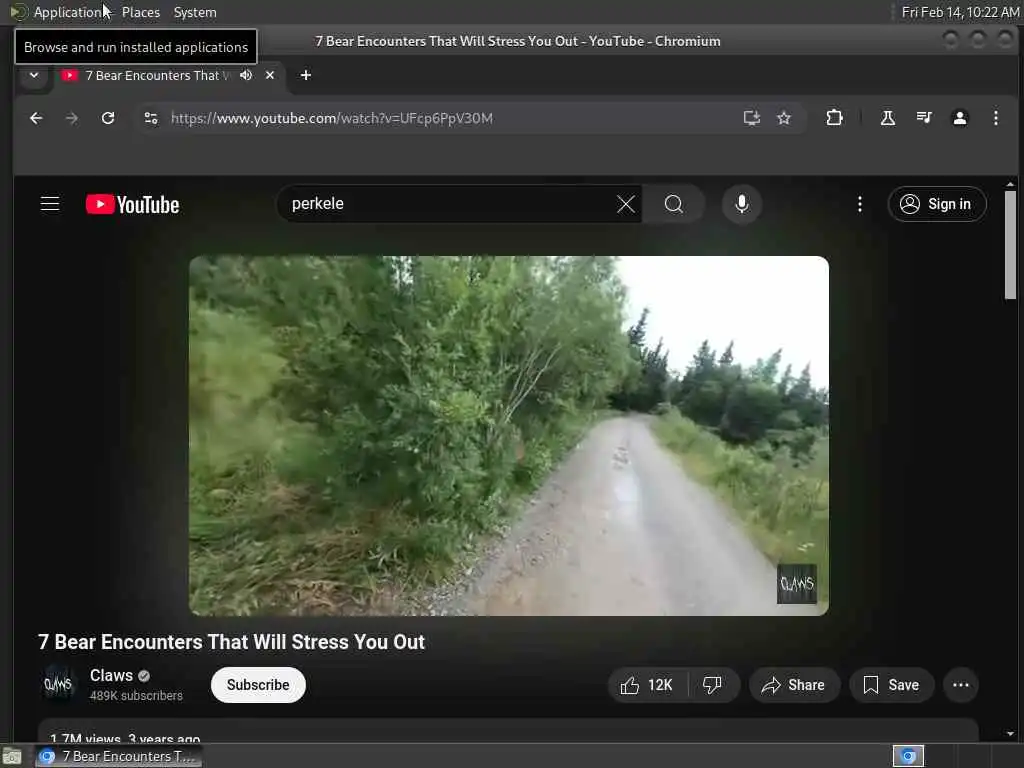Click the video title text
The width and height of the screenshot is (1024, 768).
[231, 642]
